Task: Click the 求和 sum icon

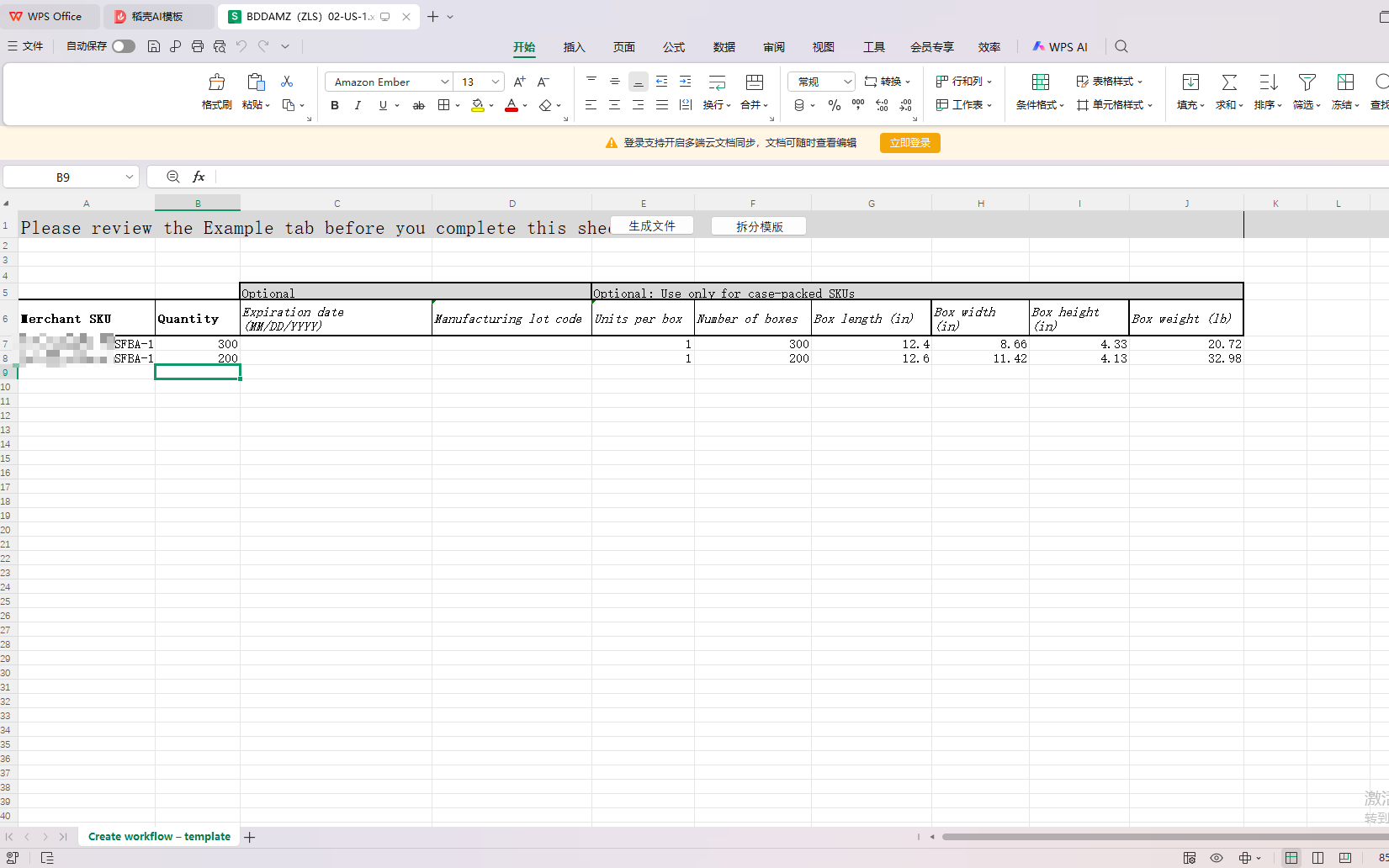Action: 1229,82
